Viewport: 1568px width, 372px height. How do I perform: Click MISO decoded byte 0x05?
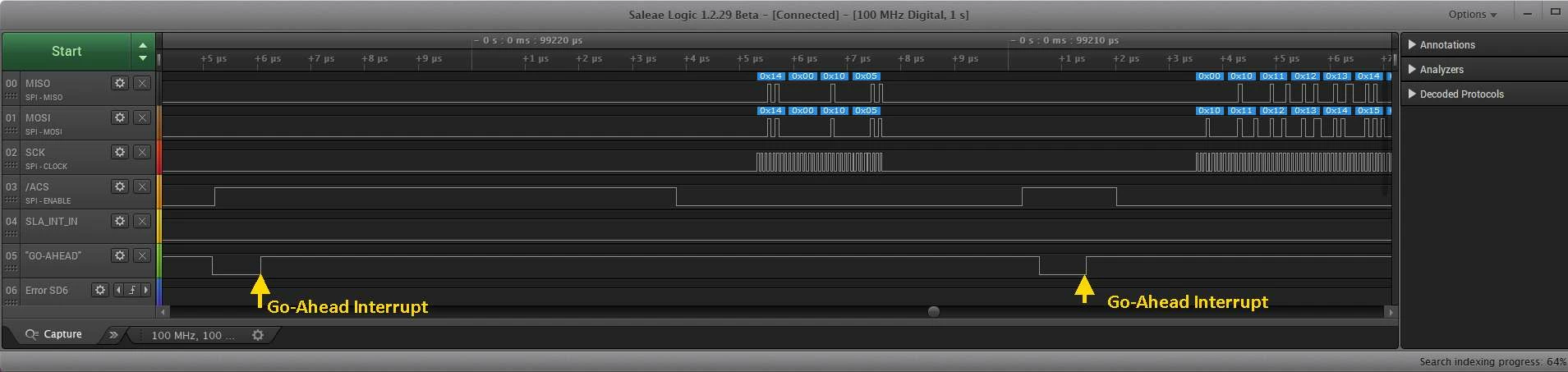[x=866, y=76]
